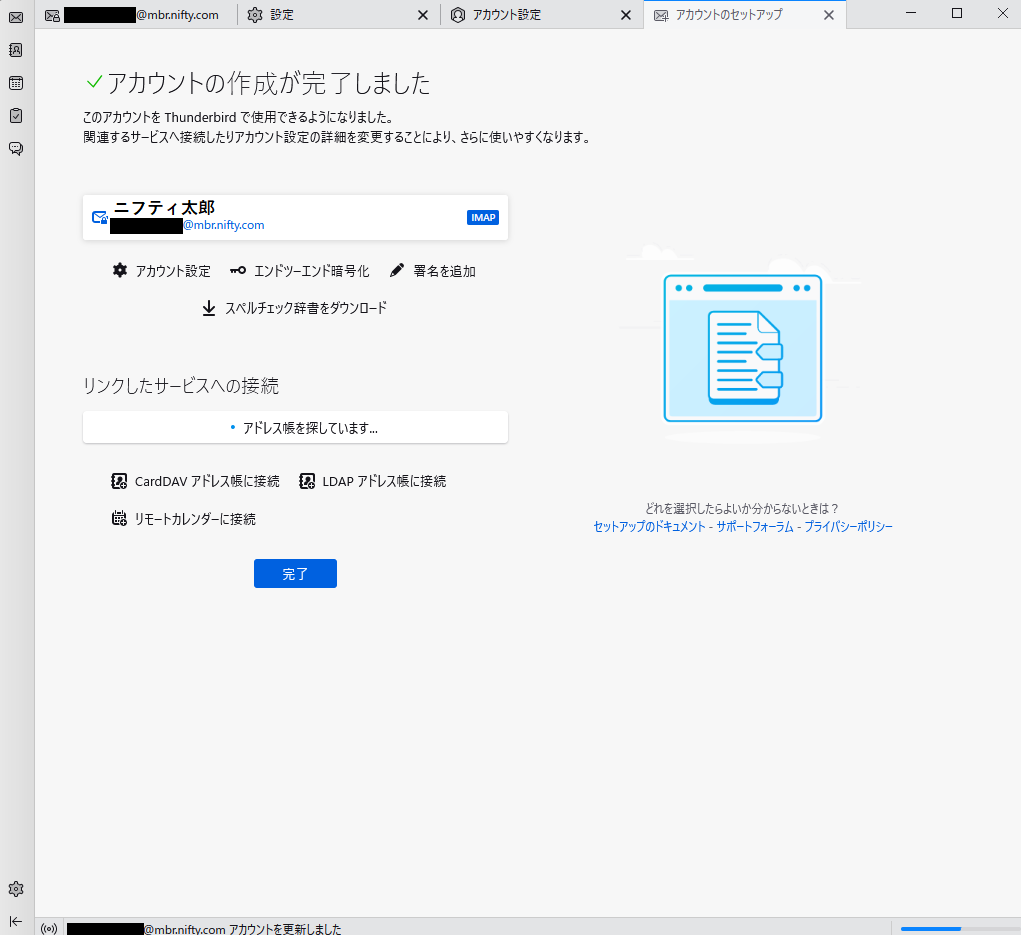Open settings gear in bottom sidebar
Viewport: 1021px width, 935px height.
(x=16, y=889)
